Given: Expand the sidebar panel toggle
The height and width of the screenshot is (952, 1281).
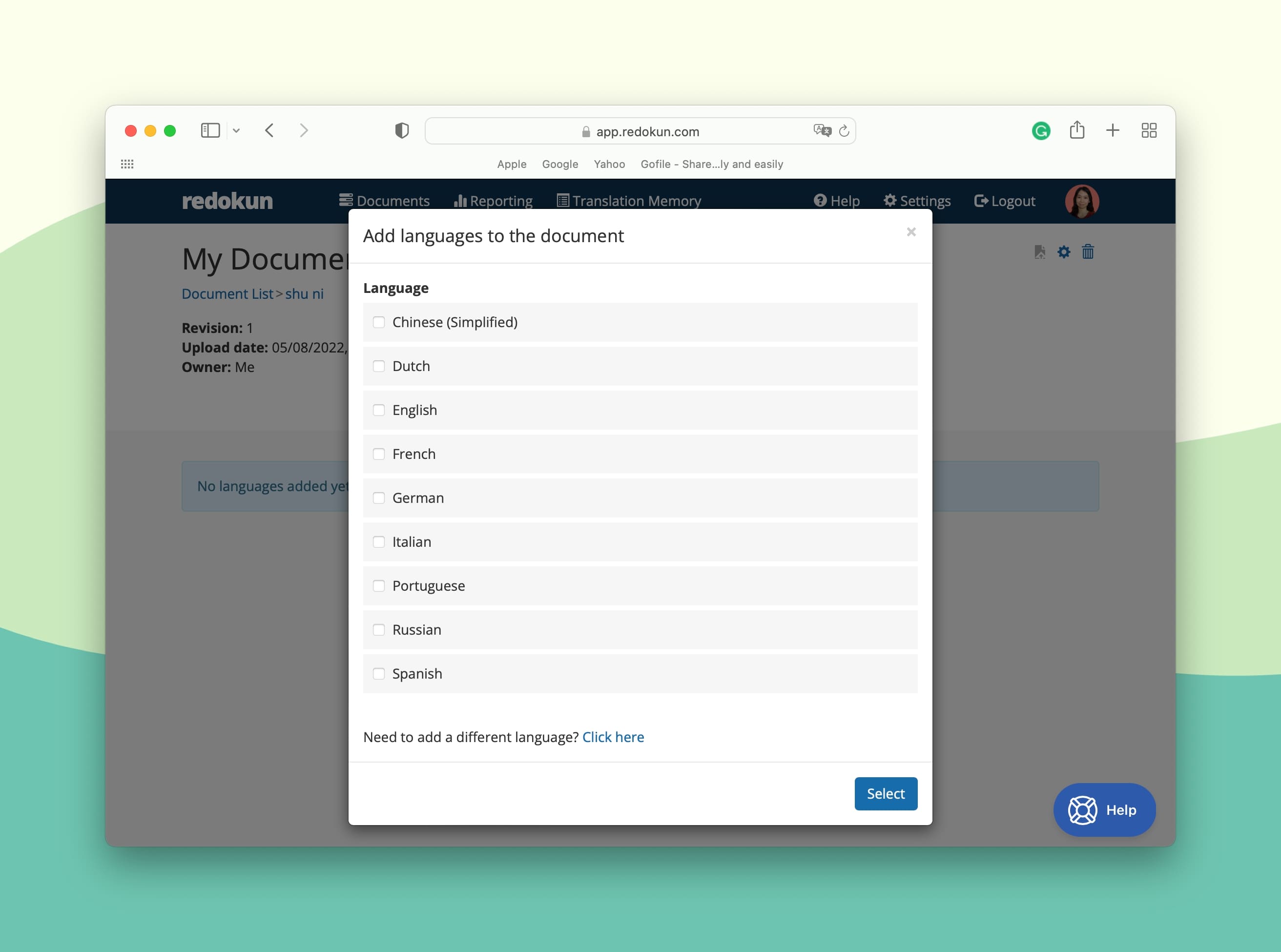Looking at the screenshot, I should click(210, 130).
